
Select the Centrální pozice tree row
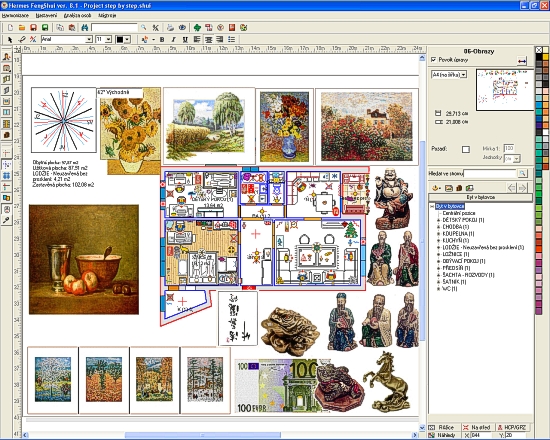459,213
